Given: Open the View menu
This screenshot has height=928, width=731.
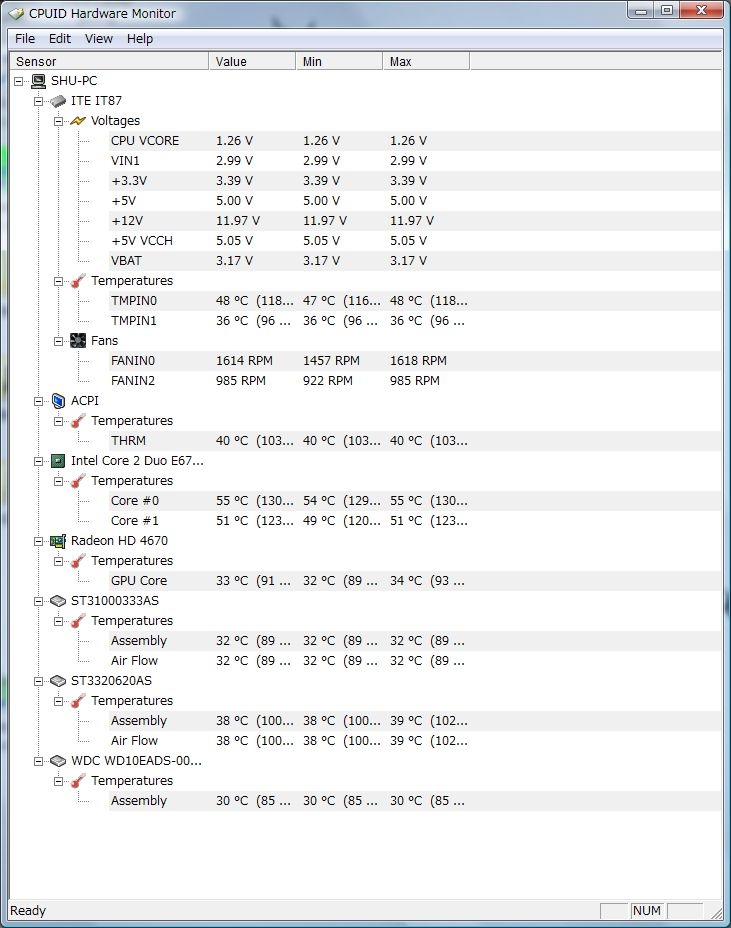Looking at the screenshot, I should point(99,39).
